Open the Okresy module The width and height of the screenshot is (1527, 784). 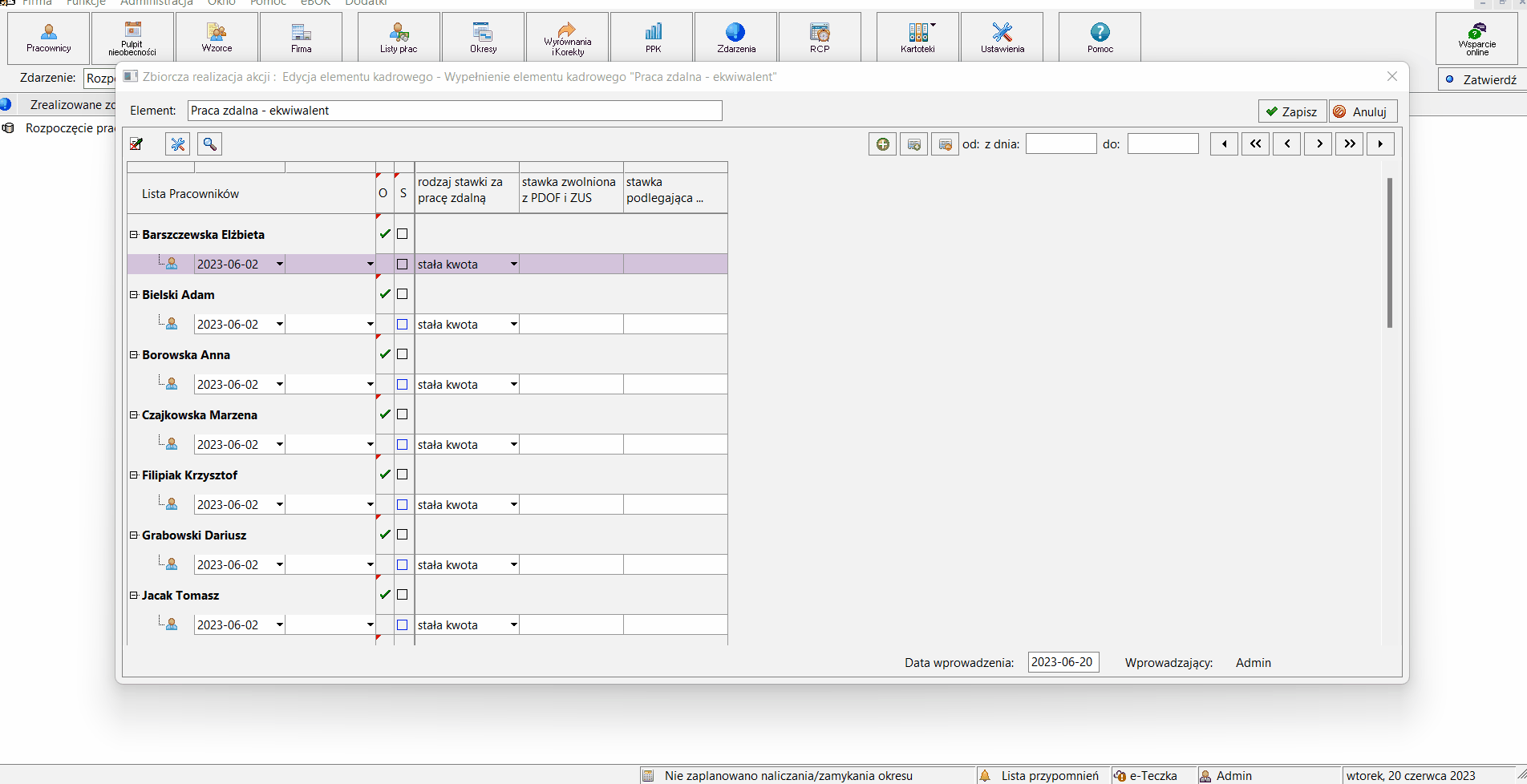tap(483, 38)
